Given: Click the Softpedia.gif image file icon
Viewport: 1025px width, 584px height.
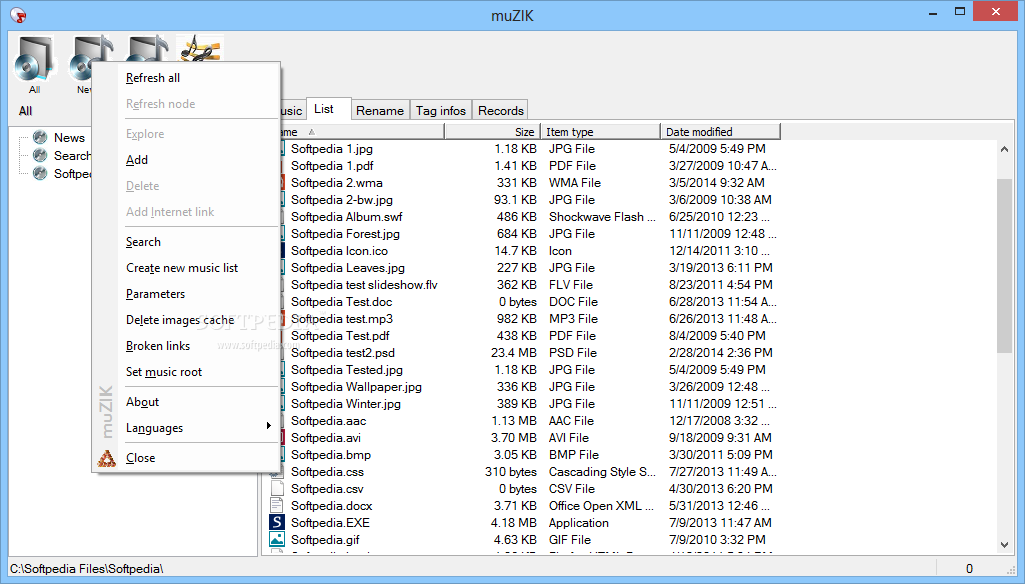Looking at the screenshot, I should [277, 539].
